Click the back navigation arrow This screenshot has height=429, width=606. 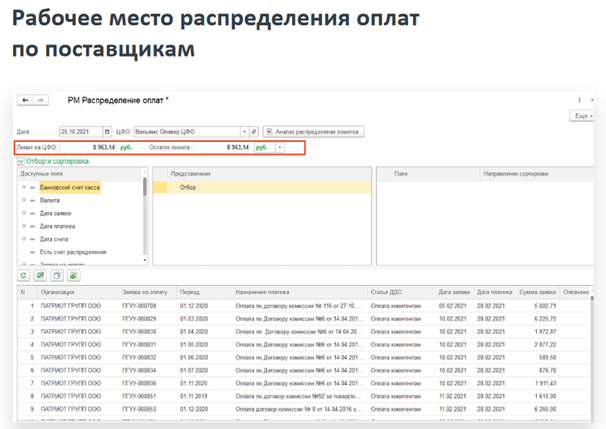[24, 100]
